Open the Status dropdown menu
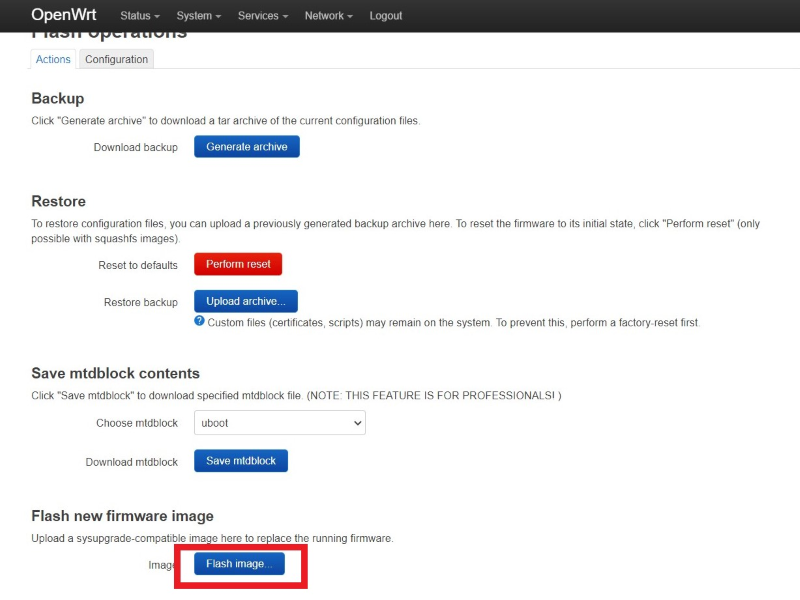Image resolution: width=800 pixels, height=600 pixels. click(139, 16)
